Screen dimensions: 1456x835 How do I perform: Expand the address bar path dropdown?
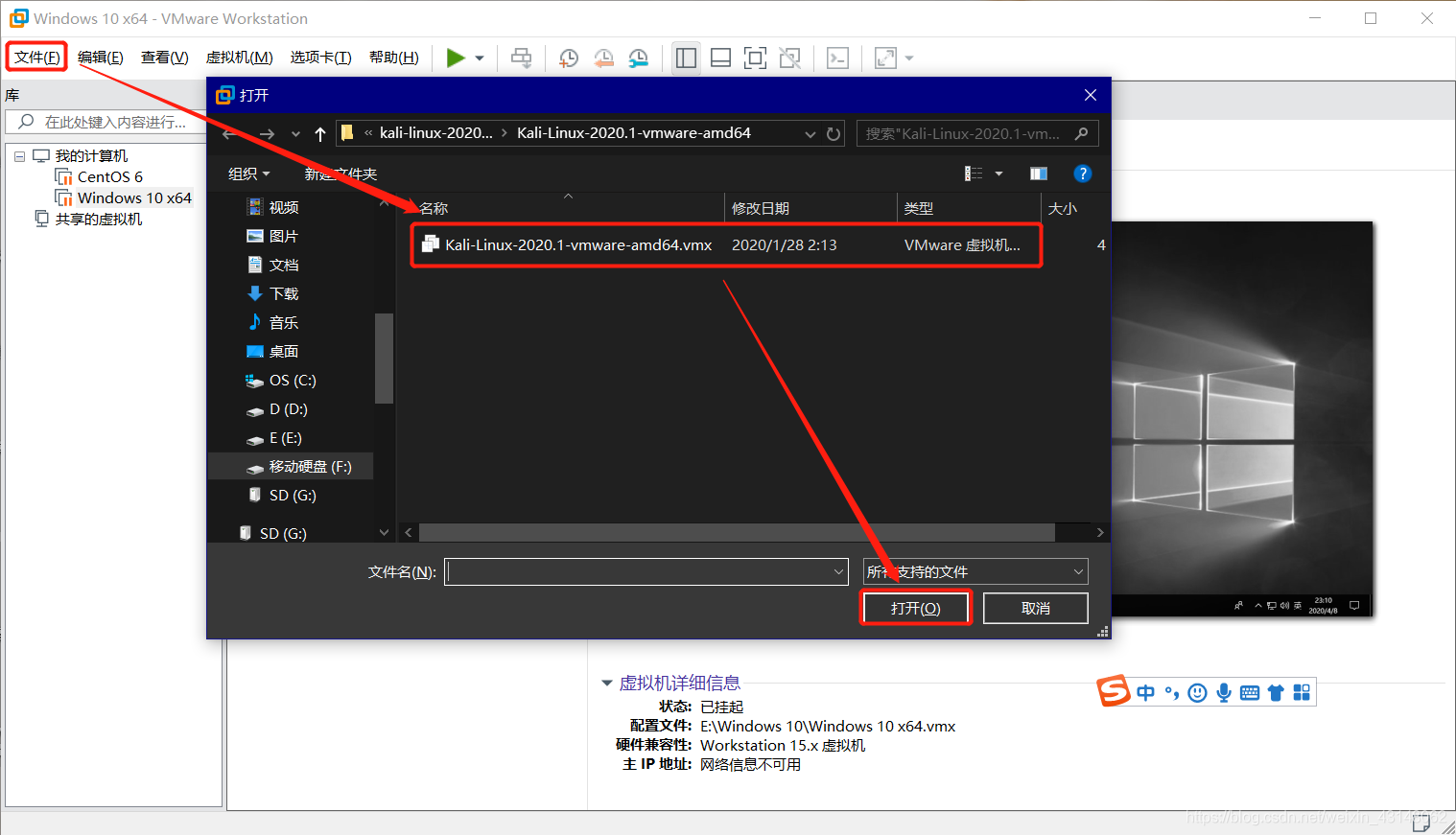(x=810, y=134)
